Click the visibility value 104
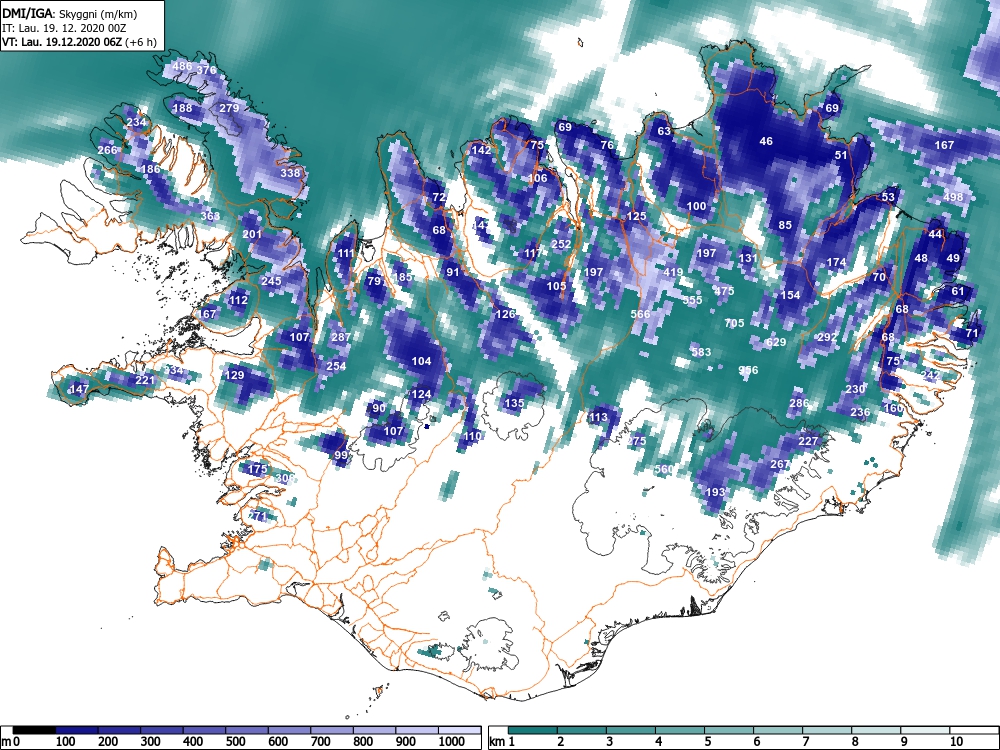This screenshot has width=1000, height=750. [422, 361]
